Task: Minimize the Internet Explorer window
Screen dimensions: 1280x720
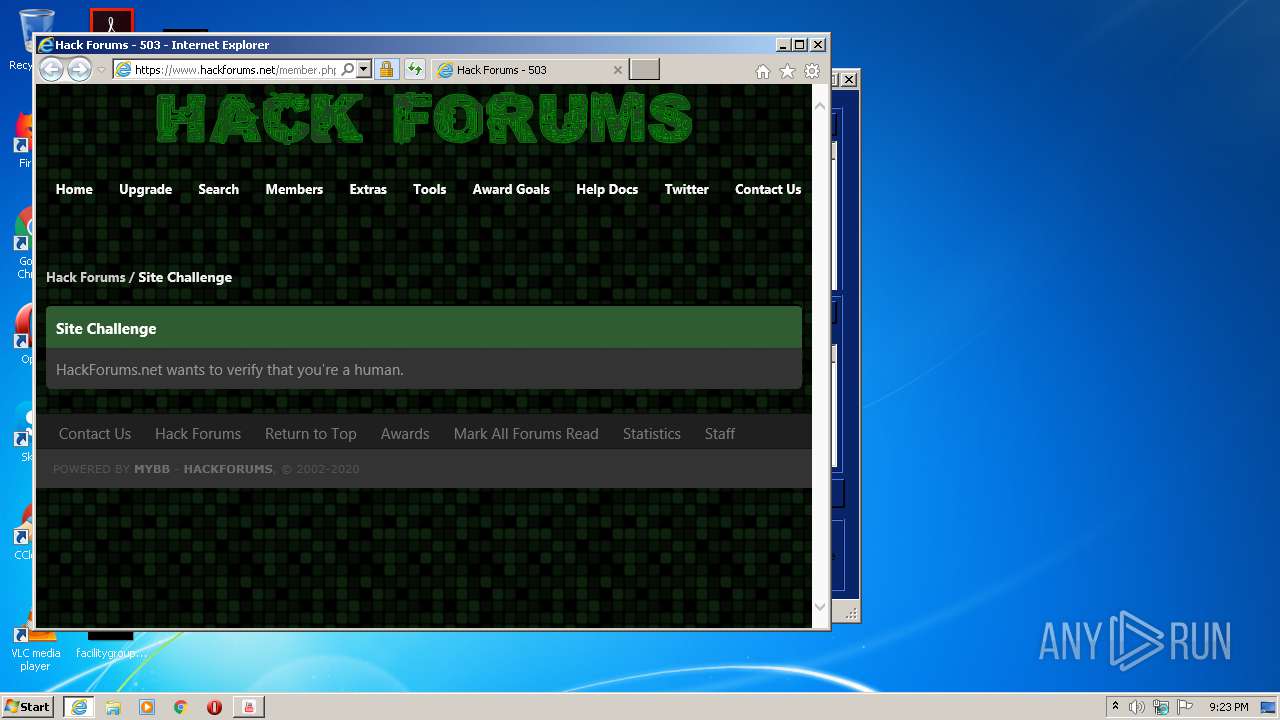Action: (782, 45)
